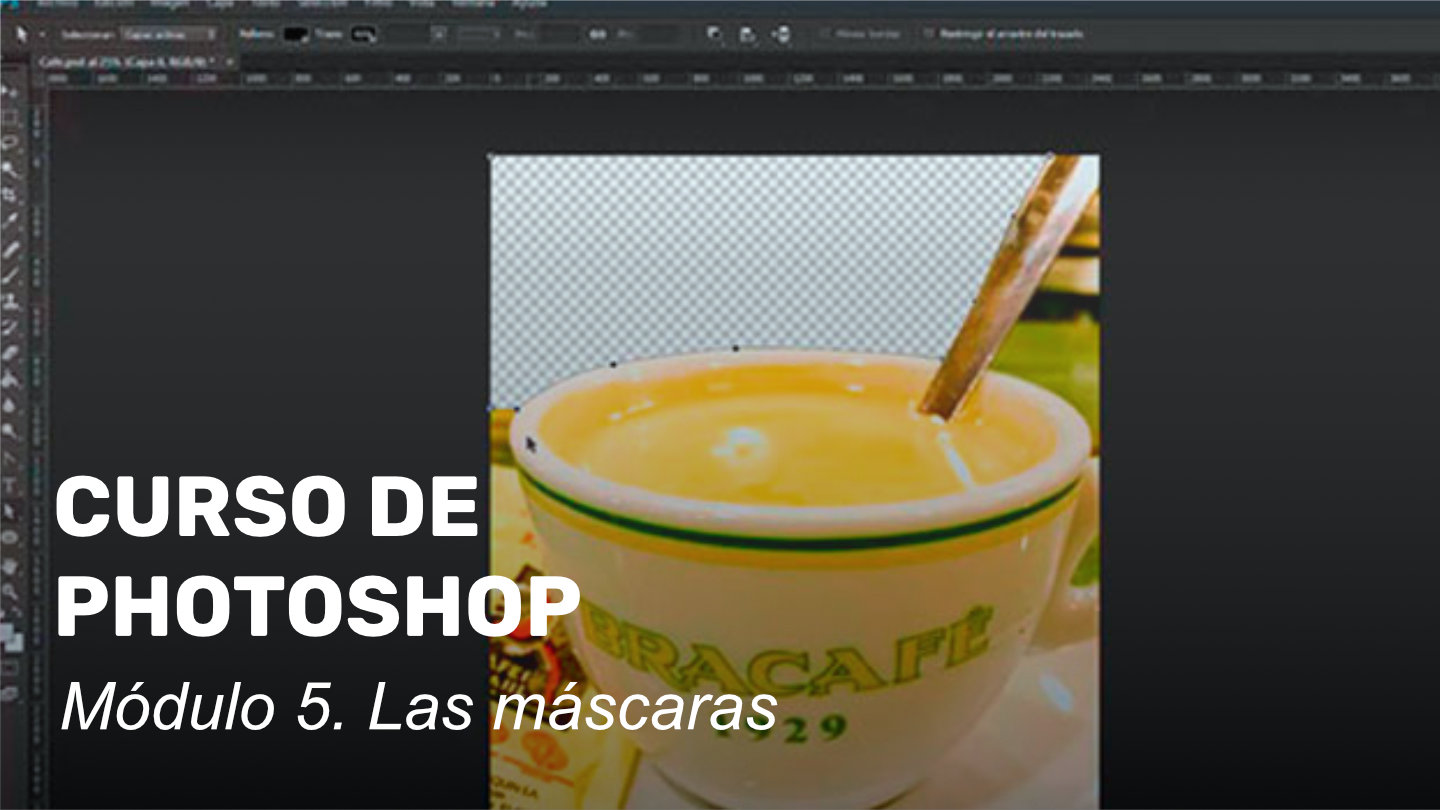Screen dimensions: 1440x810
Task: Close the Café.psd document tab
Action: (229, 62)
